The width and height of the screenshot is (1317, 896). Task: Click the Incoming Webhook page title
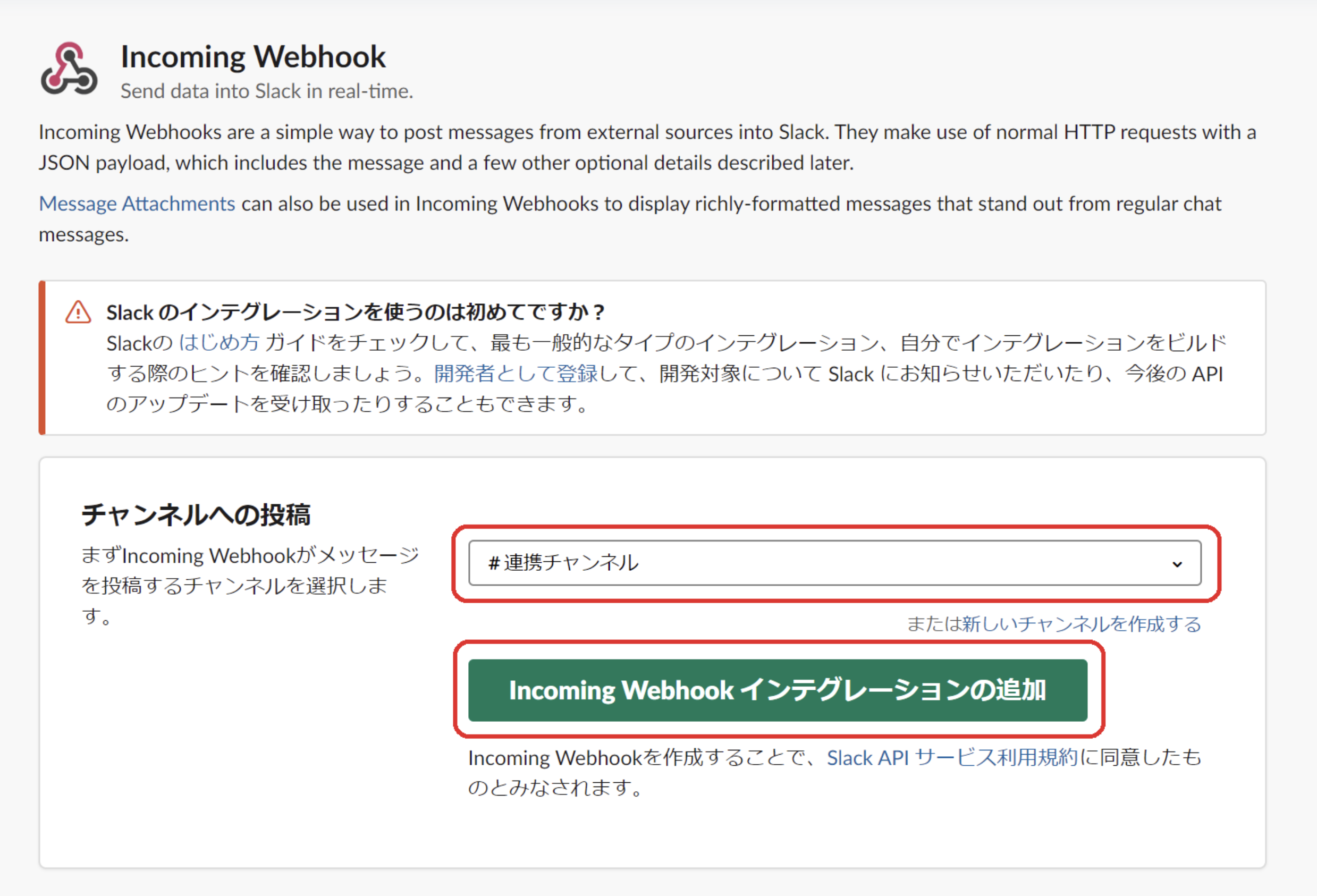(253, 57)
